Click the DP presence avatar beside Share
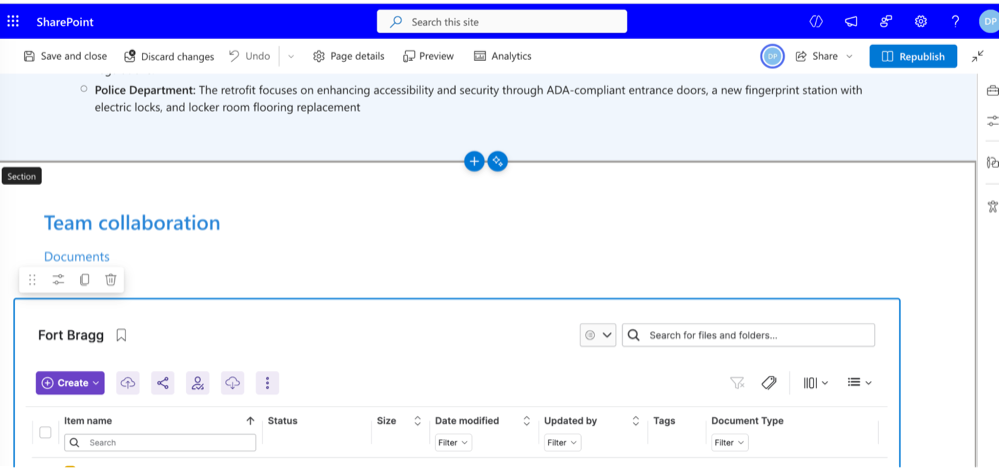This screenshot has height=468, width=999. [772, 56]
